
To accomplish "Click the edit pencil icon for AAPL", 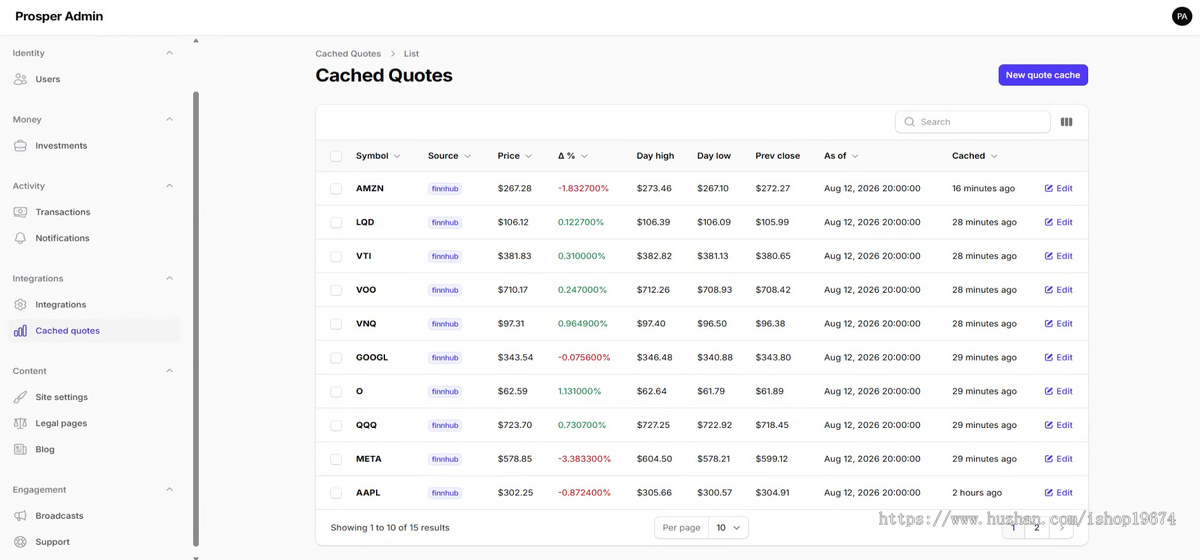I will click(x=1049, y=493).
